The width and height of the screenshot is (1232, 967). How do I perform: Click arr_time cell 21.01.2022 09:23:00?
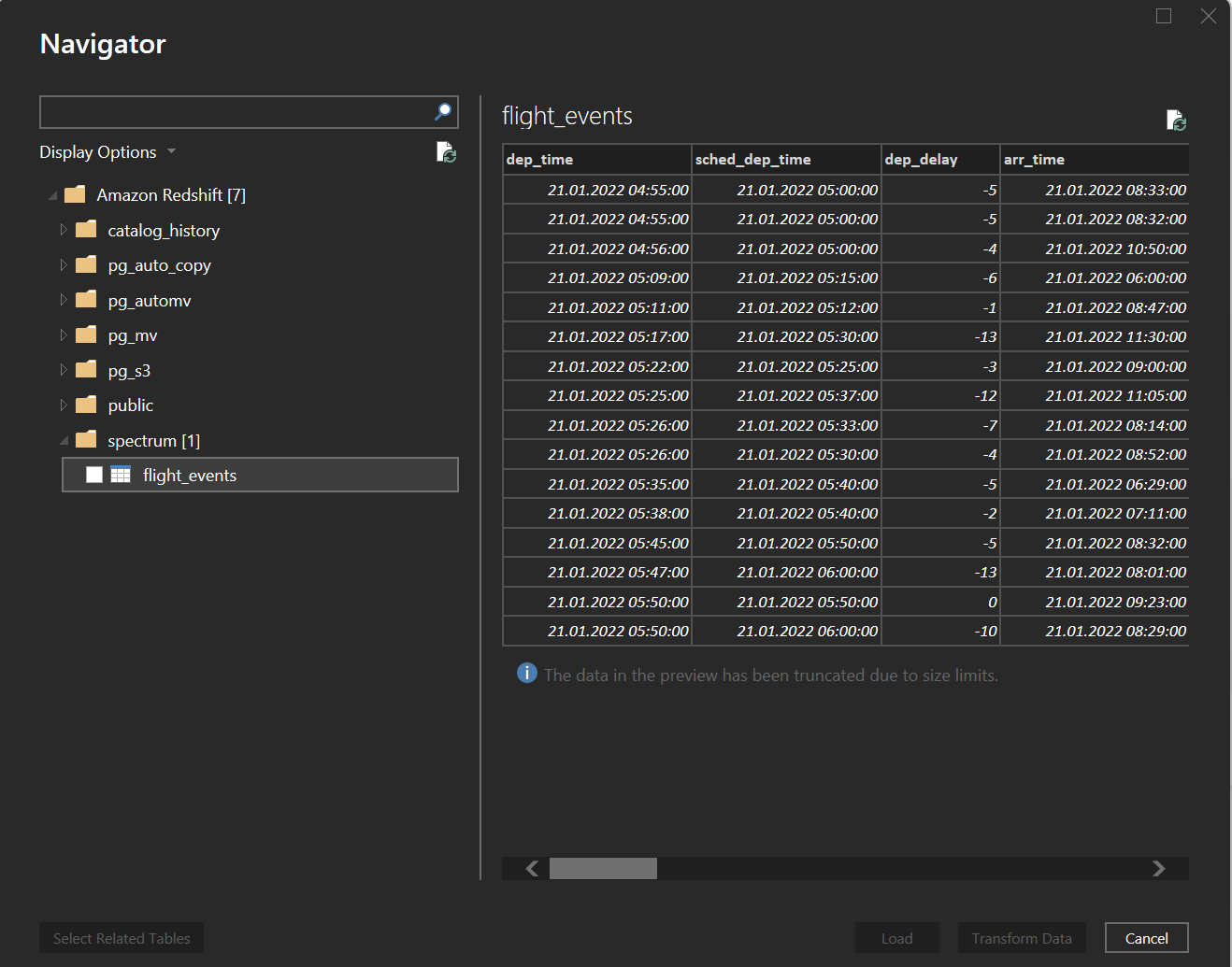[x=1095, y=602]
